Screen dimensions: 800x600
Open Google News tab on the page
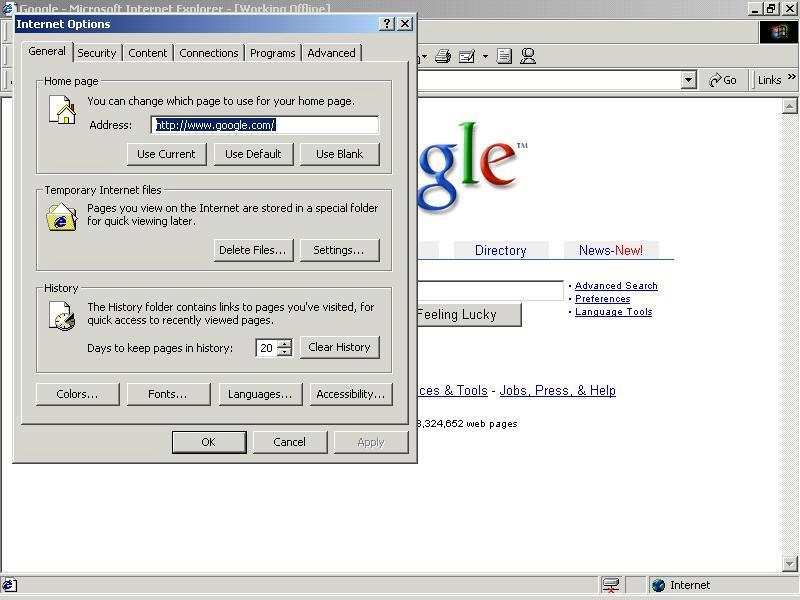coord(611,250)
